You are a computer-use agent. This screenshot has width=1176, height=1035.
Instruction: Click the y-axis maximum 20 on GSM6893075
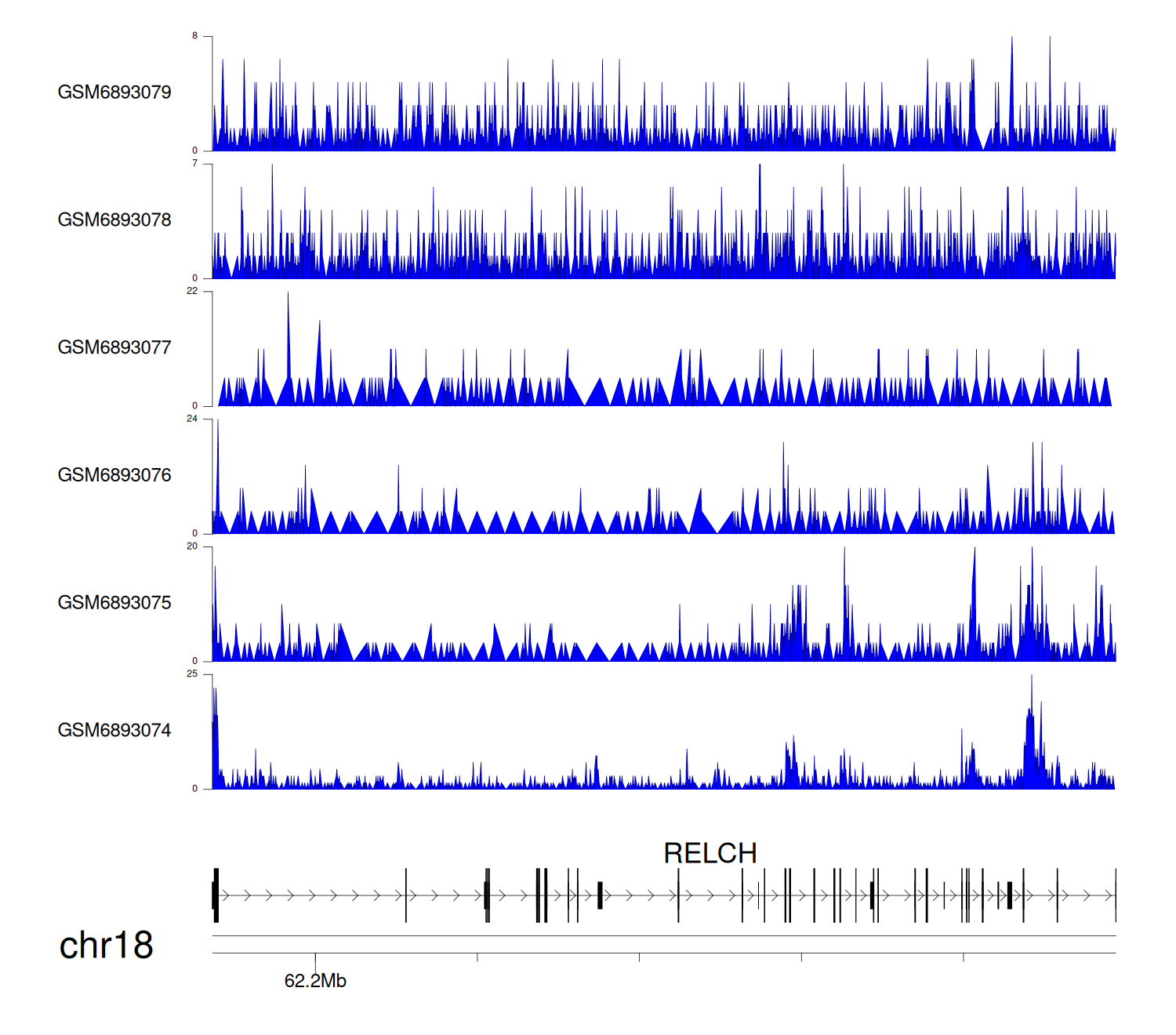click(192, 547)
